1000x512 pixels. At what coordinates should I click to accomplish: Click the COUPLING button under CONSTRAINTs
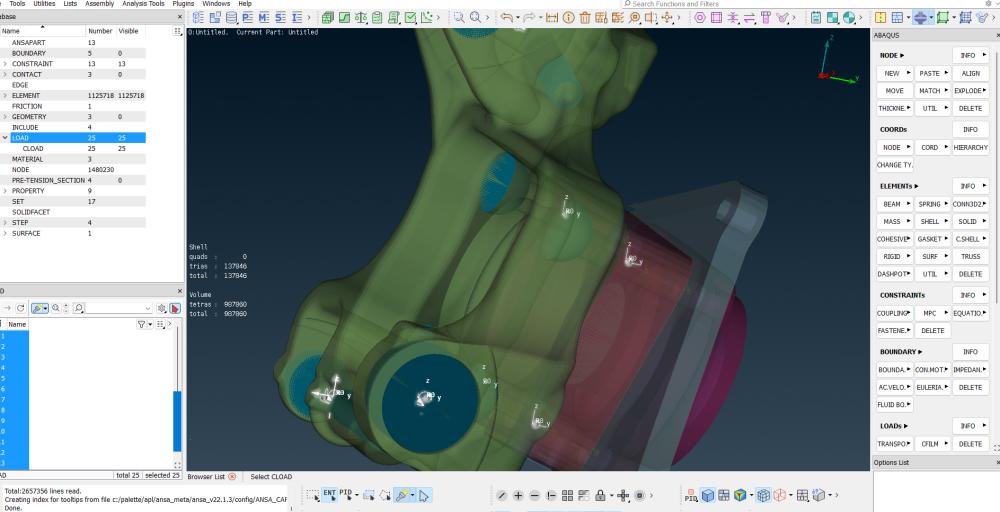point(891,313)
